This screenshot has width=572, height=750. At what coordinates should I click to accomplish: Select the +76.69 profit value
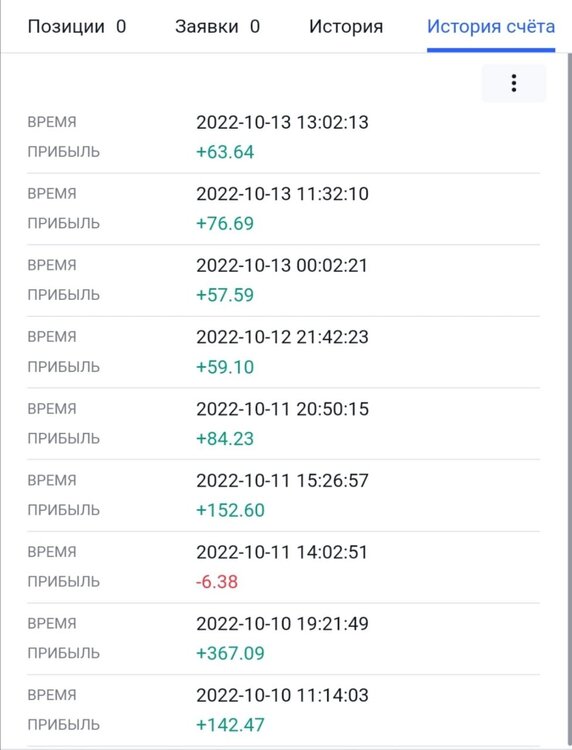pos(225,223)
